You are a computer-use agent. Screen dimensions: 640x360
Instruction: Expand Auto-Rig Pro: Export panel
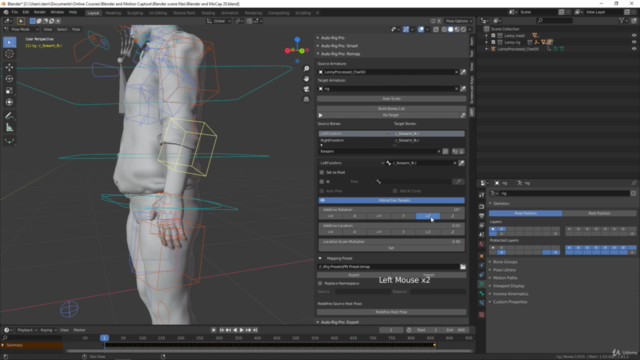[x=340, y=322]
